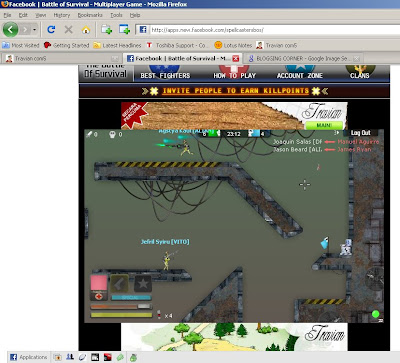Open the History menu
Screen dimensions: 400x363
tap(62, 15)
